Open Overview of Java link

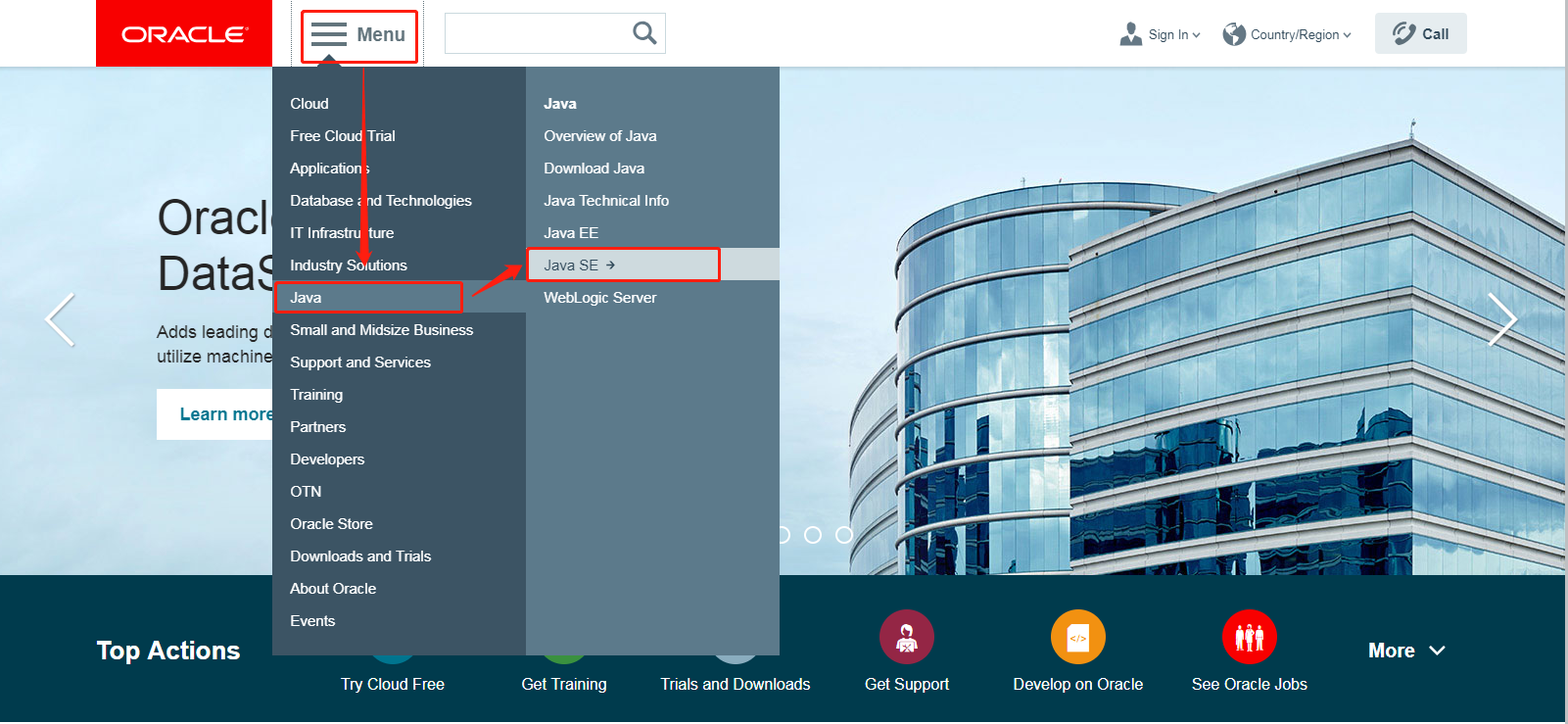600,135
